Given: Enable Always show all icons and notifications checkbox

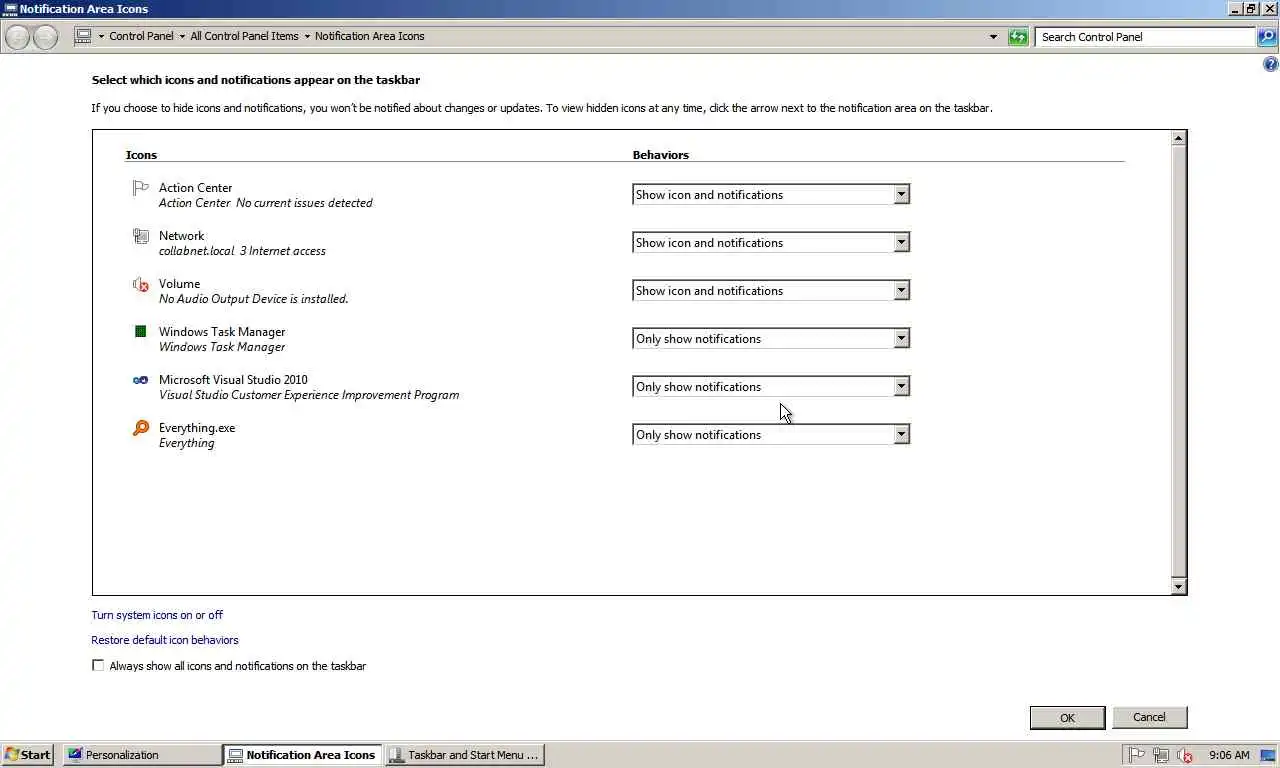Looking at the screenshot, I should 98,665.
